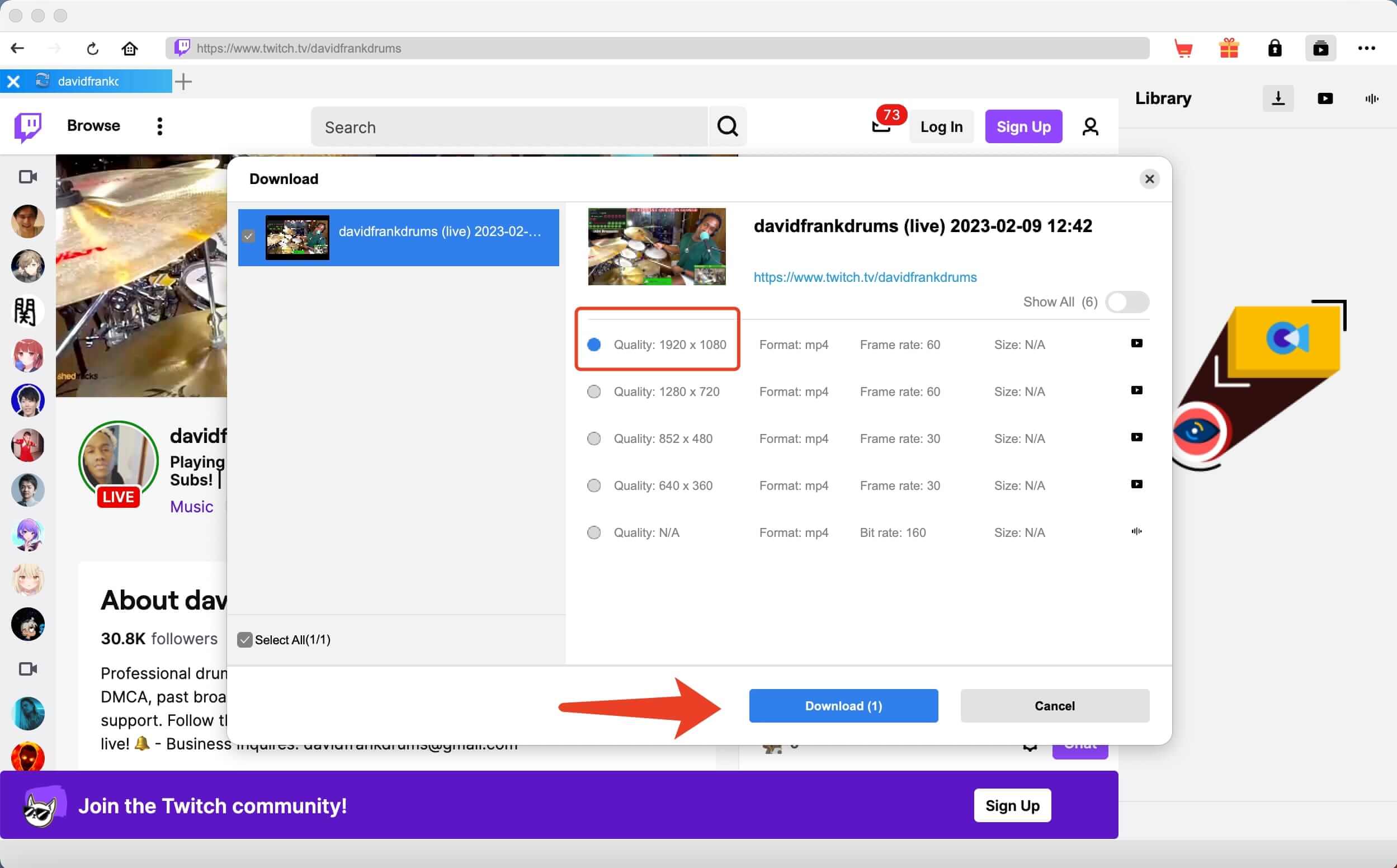Open the Library downloads icon
This screenshot has width=1397, height=868.
point(1278,99)
